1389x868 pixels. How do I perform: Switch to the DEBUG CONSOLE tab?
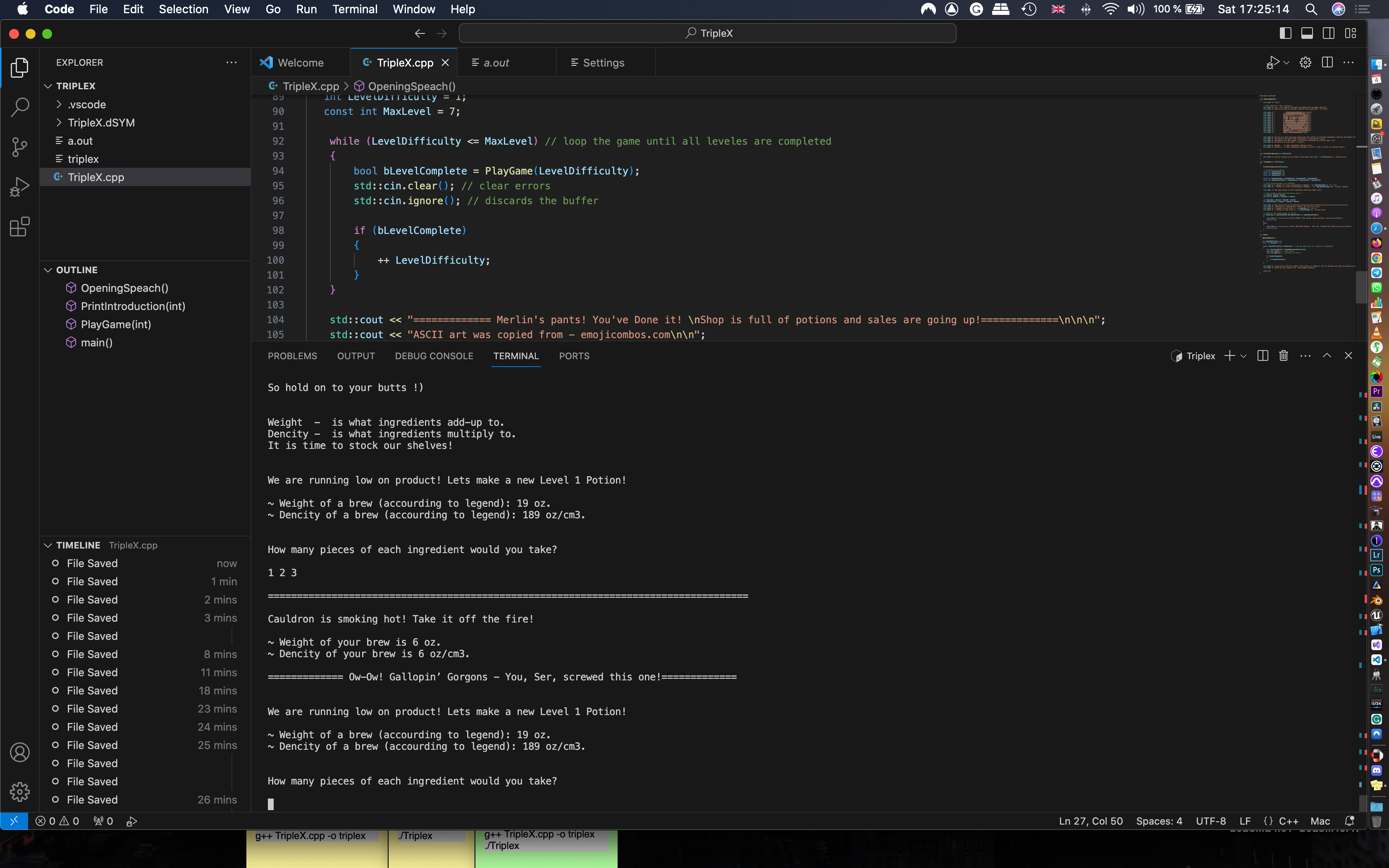coord(434,356)
